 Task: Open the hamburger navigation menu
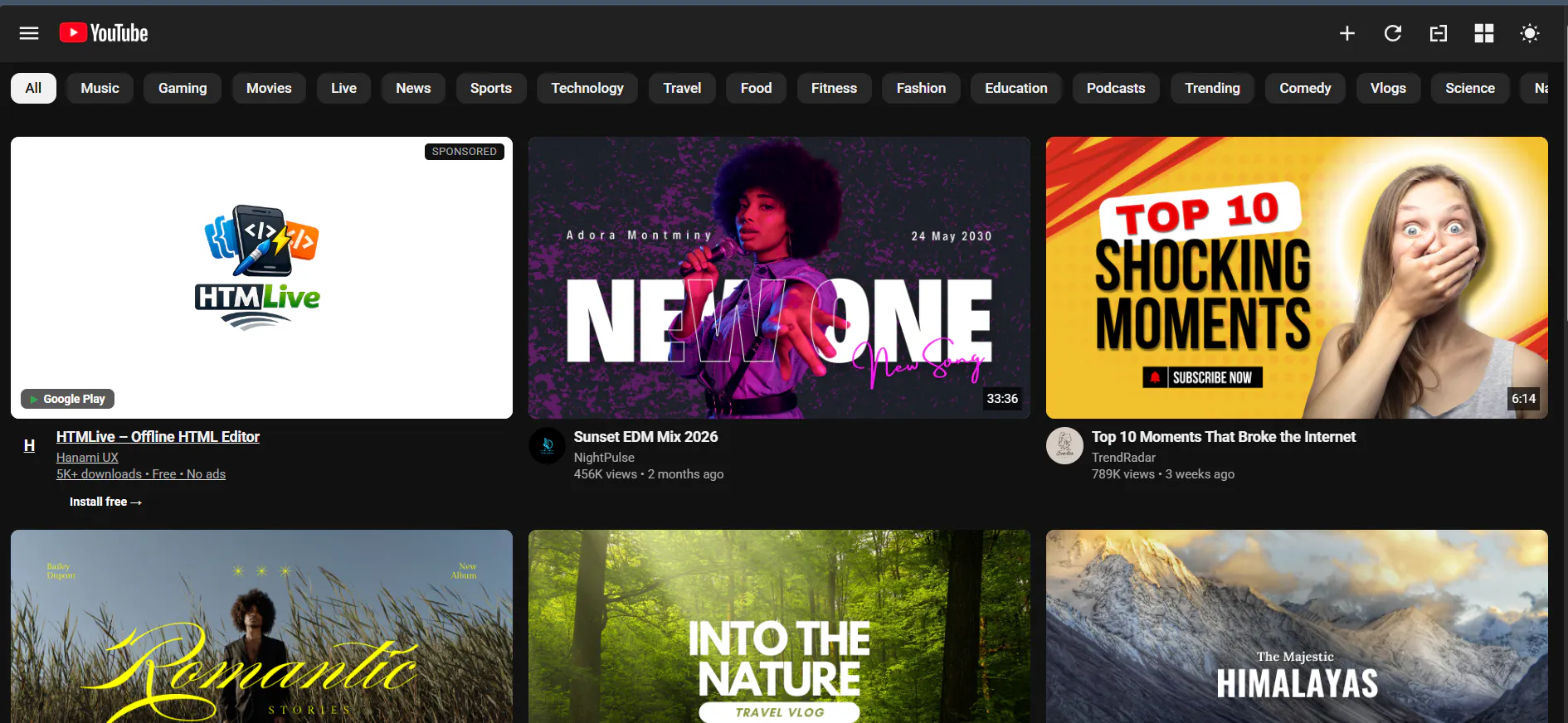(29, 33)
